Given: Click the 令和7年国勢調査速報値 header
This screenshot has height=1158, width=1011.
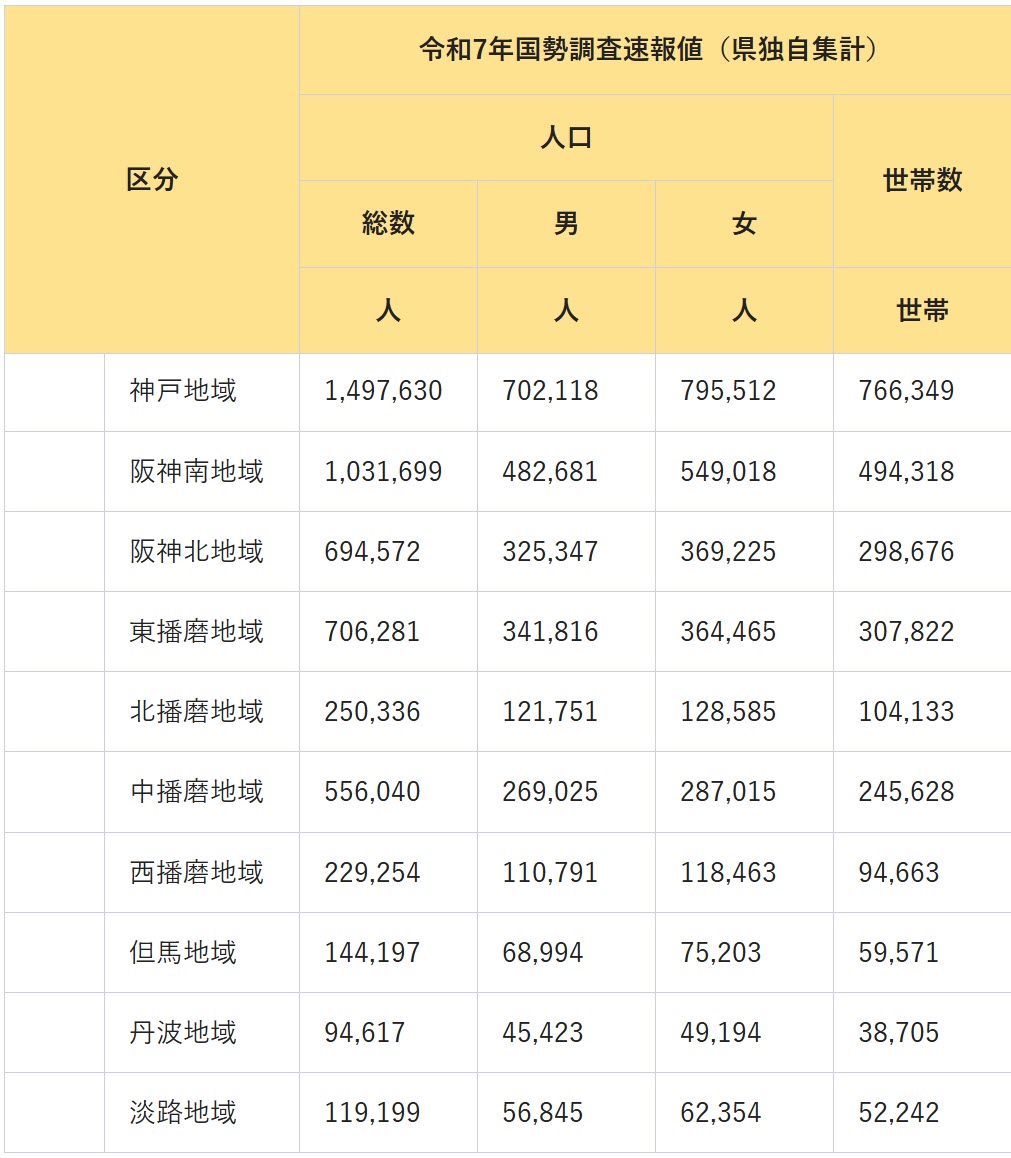Looking at the screenshot, I should [654, 50].
